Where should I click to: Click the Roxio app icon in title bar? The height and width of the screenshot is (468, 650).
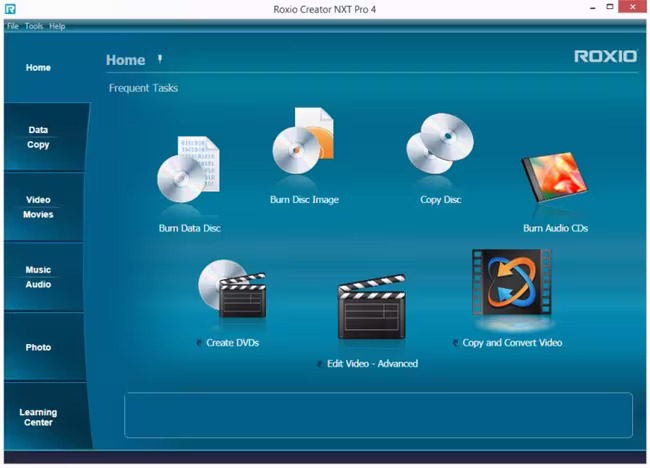(x=10, y=9)
